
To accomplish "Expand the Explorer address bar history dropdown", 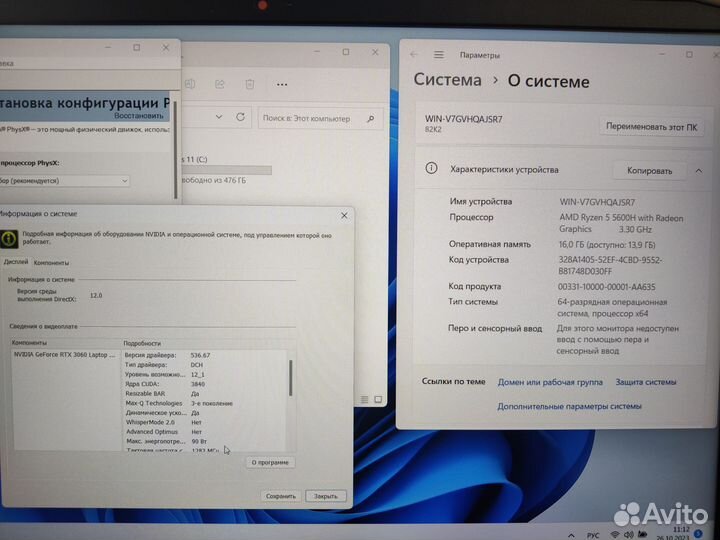I will 219,117.
